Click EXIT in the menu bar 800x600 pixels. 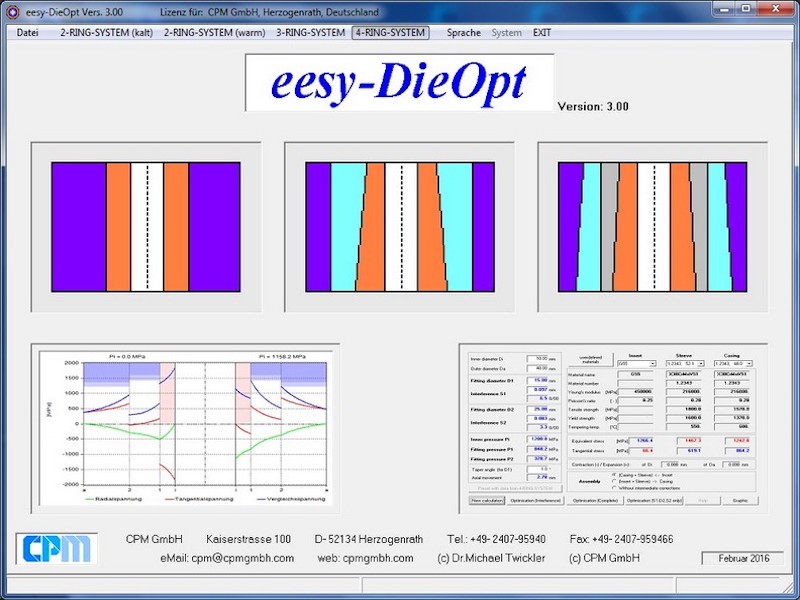tap(542, 33)
